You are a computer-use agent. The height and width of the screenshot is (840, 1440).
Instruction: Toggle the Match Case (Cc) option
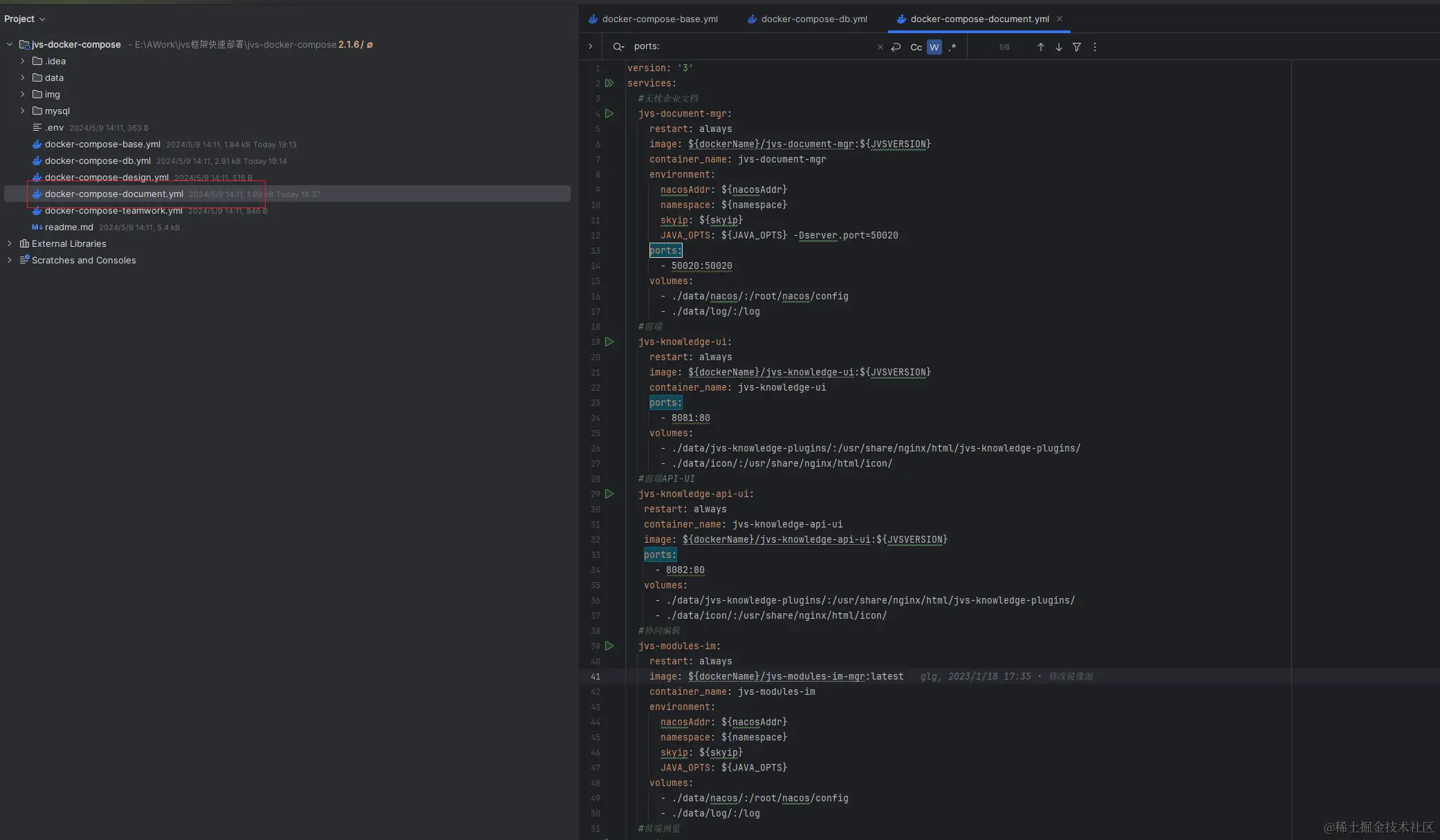click(x=916, y=47)
